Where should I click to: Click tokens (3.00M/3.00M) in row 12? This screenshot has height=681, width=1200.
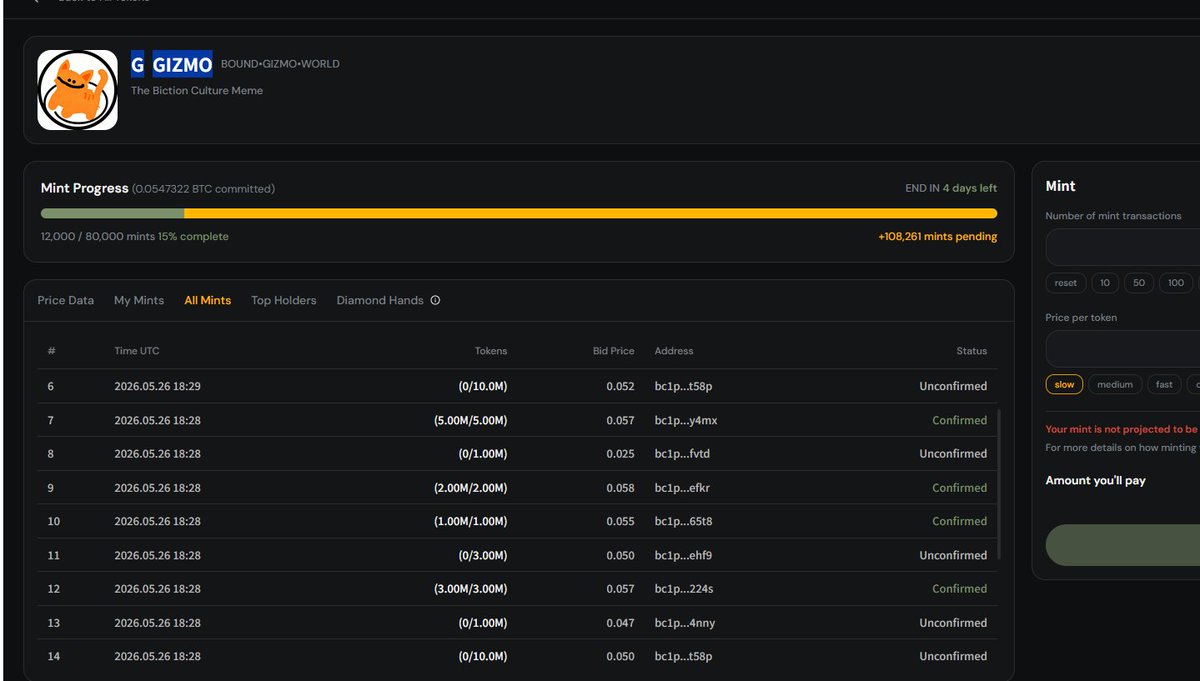[x=470, y=589]
